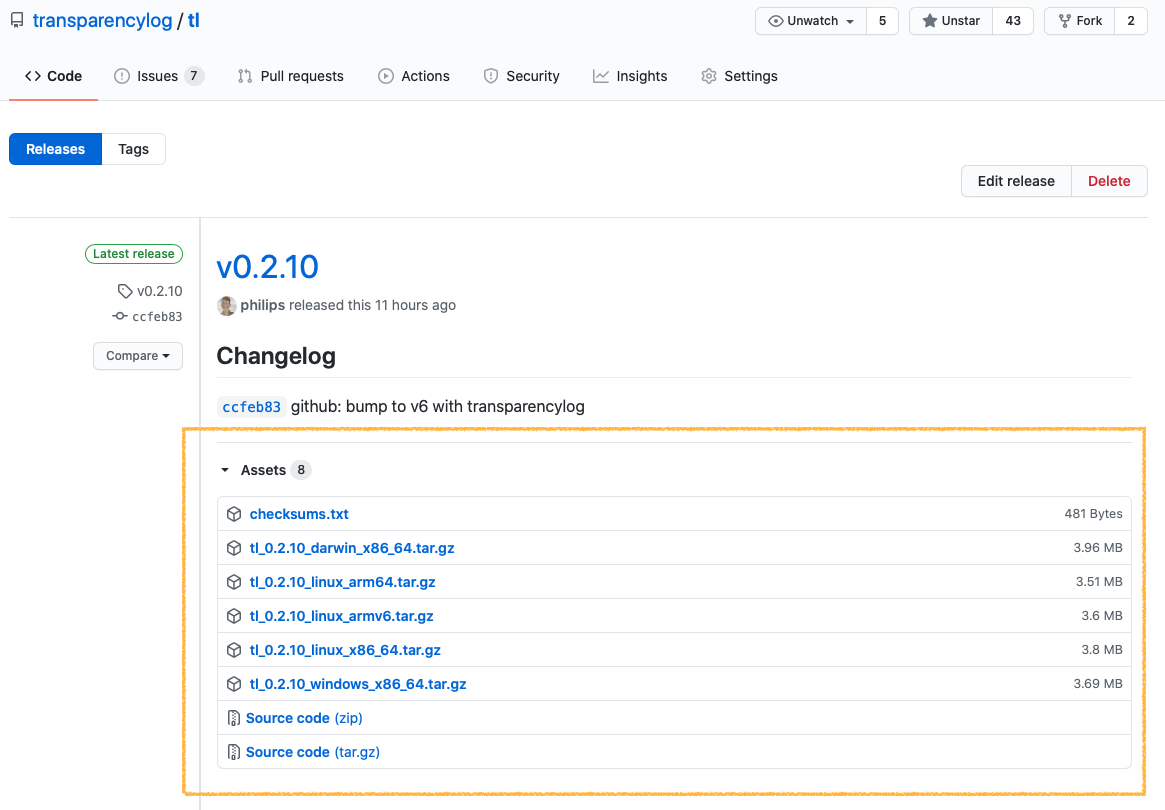Open the Security tab
The image size is (1165, 810).
(x=522, y=76)
